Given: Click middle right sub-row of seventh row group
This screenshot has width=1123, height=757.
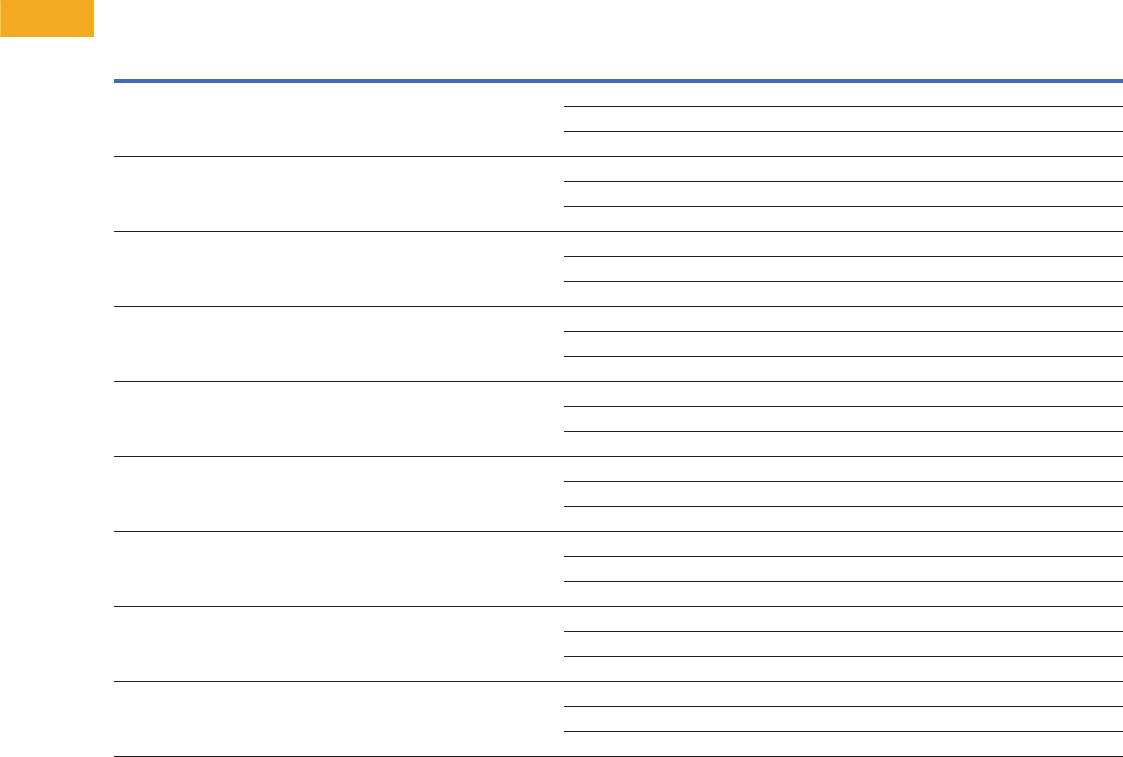Looking at the screenshot, I should click(x=842, y=569).
